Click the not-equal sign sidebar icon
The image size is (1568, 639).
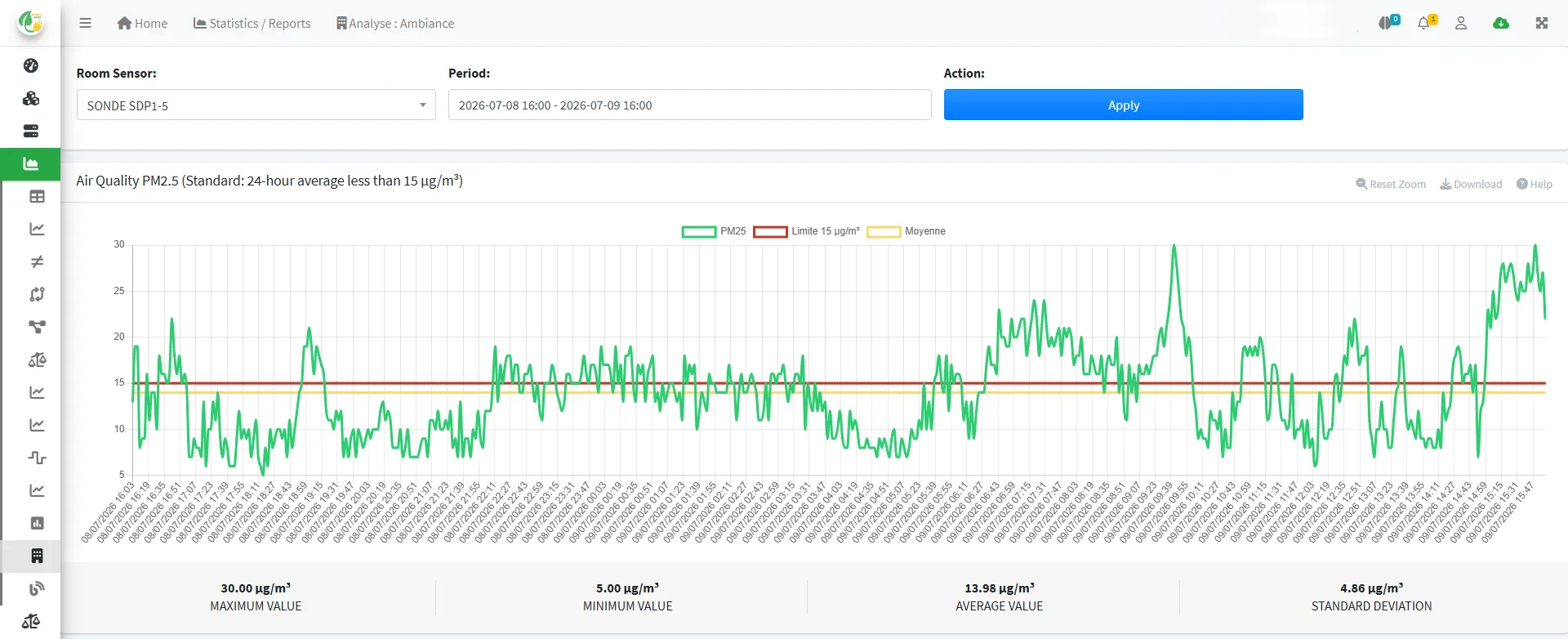pos(37,261)
